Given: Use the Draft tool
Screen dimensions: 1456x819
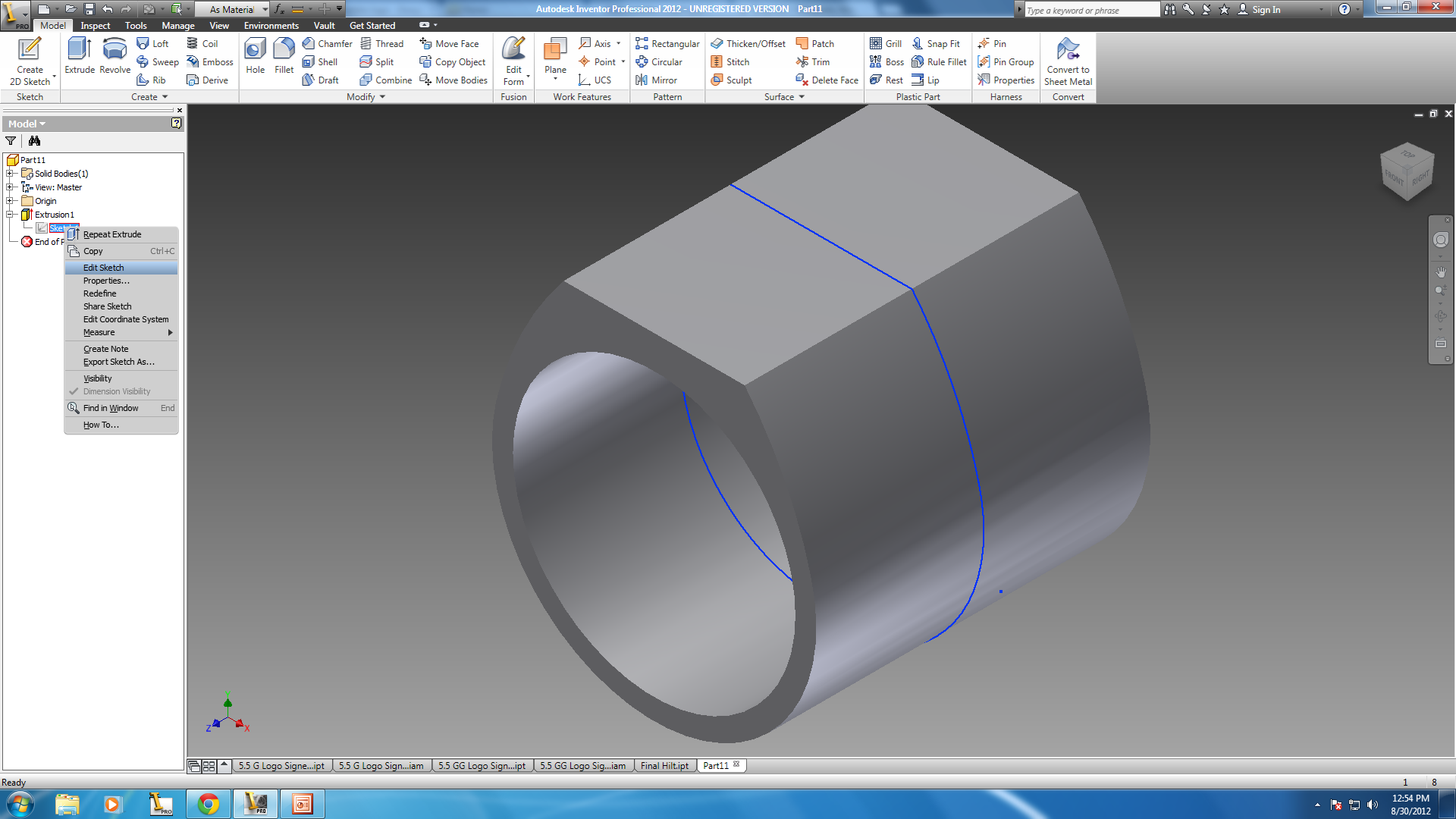Looking at the screenshot, I should pos(320,80).
